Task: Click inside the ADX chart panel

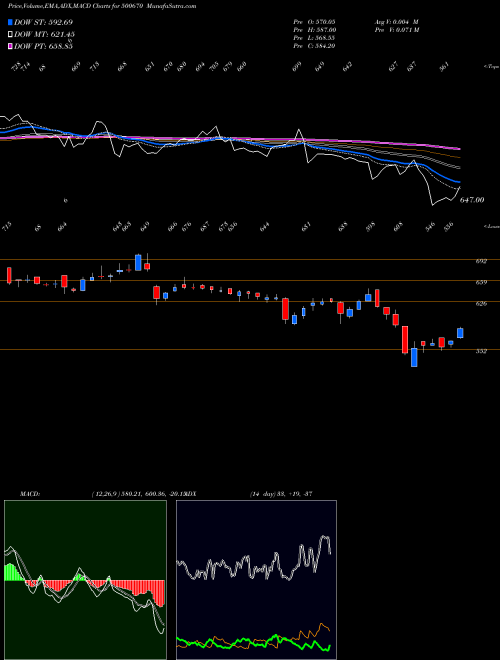Action: coord(256,580)
